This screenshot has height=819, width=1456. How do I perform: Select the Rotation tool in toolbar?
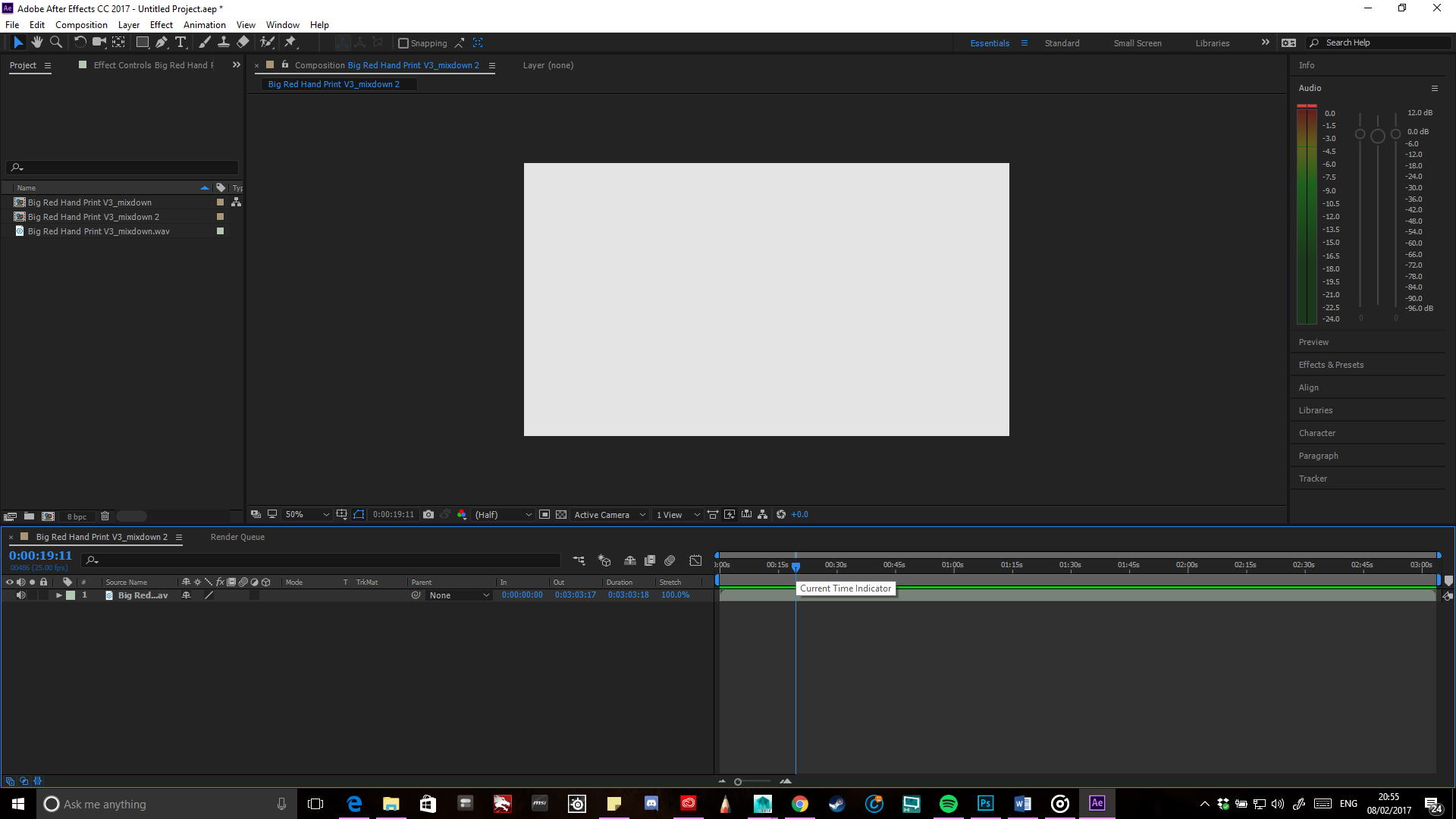(x=79, y=42)
